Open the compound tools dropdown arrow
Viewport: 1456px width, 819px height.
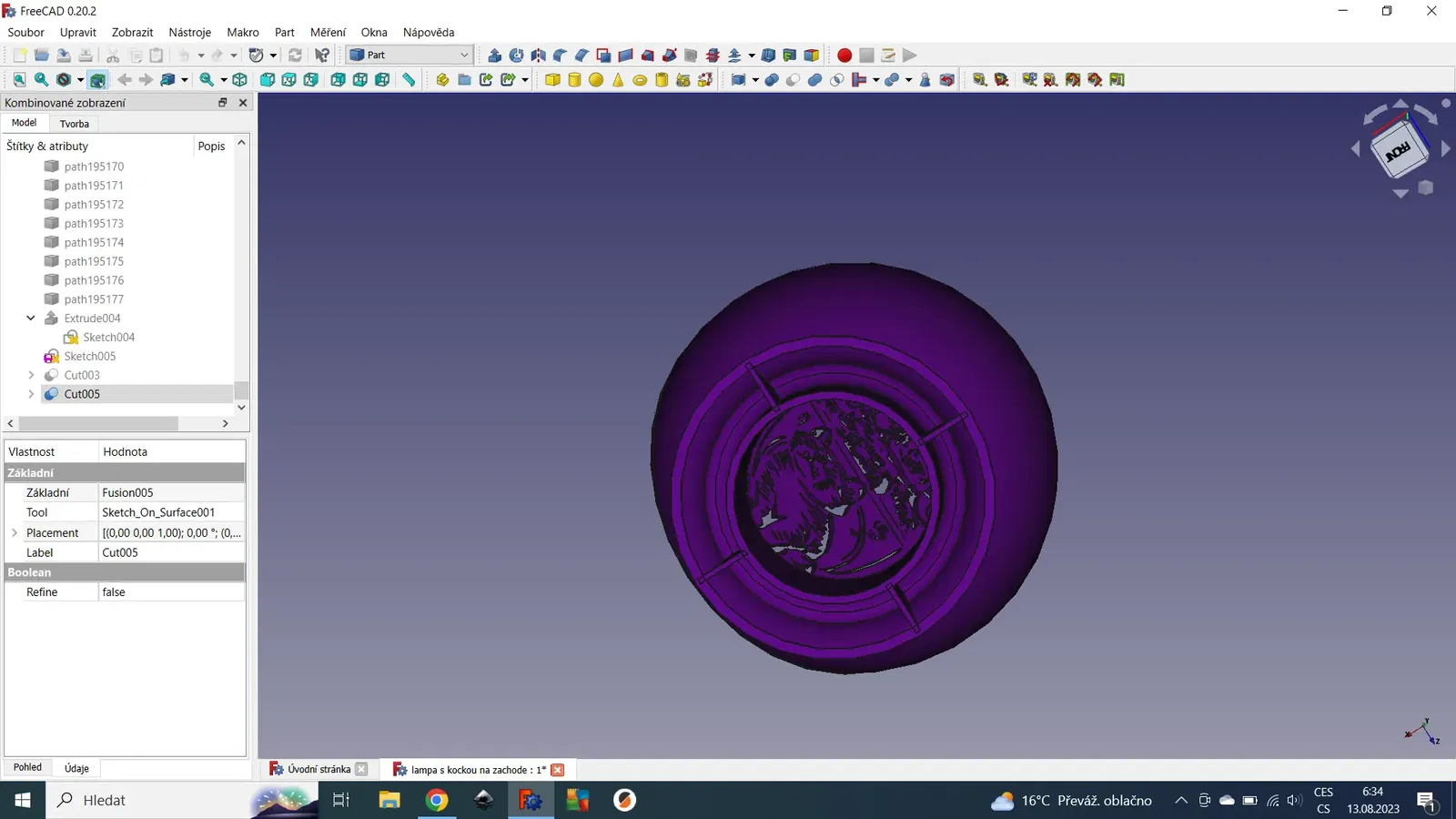[x=755, y=80]
